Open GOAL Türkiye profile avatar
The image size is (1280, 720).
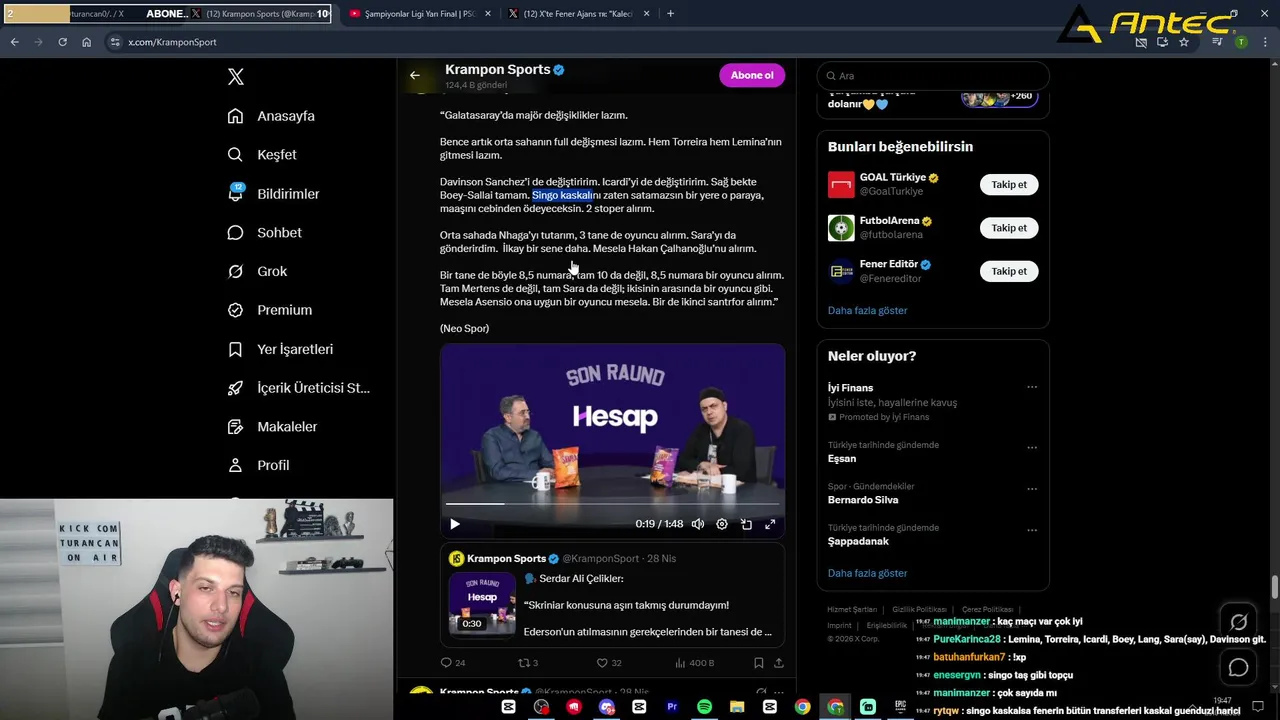(841, 185)
